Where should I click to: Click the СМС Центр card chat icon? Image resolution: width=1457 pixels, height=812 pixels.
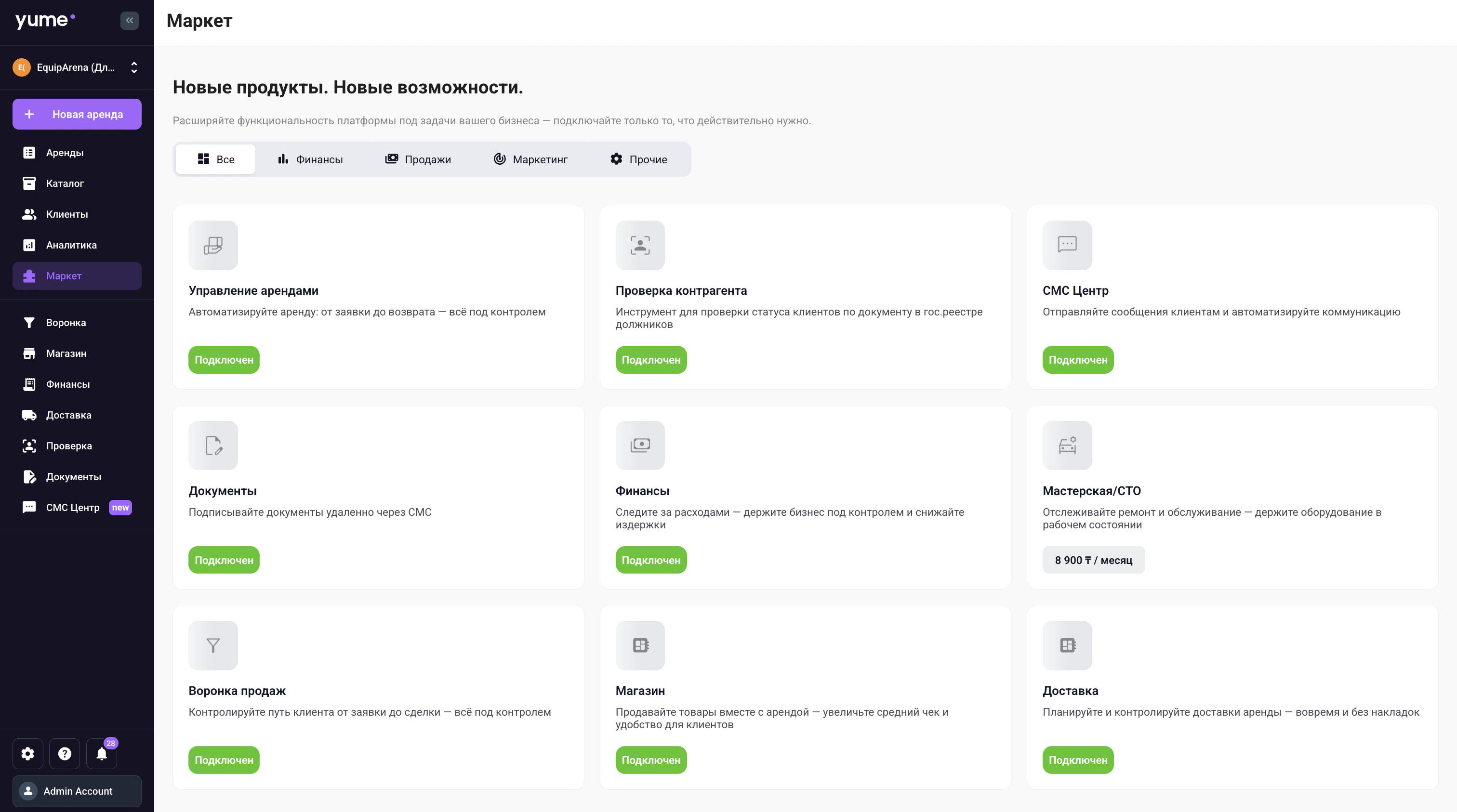(x=1067, y=245)
